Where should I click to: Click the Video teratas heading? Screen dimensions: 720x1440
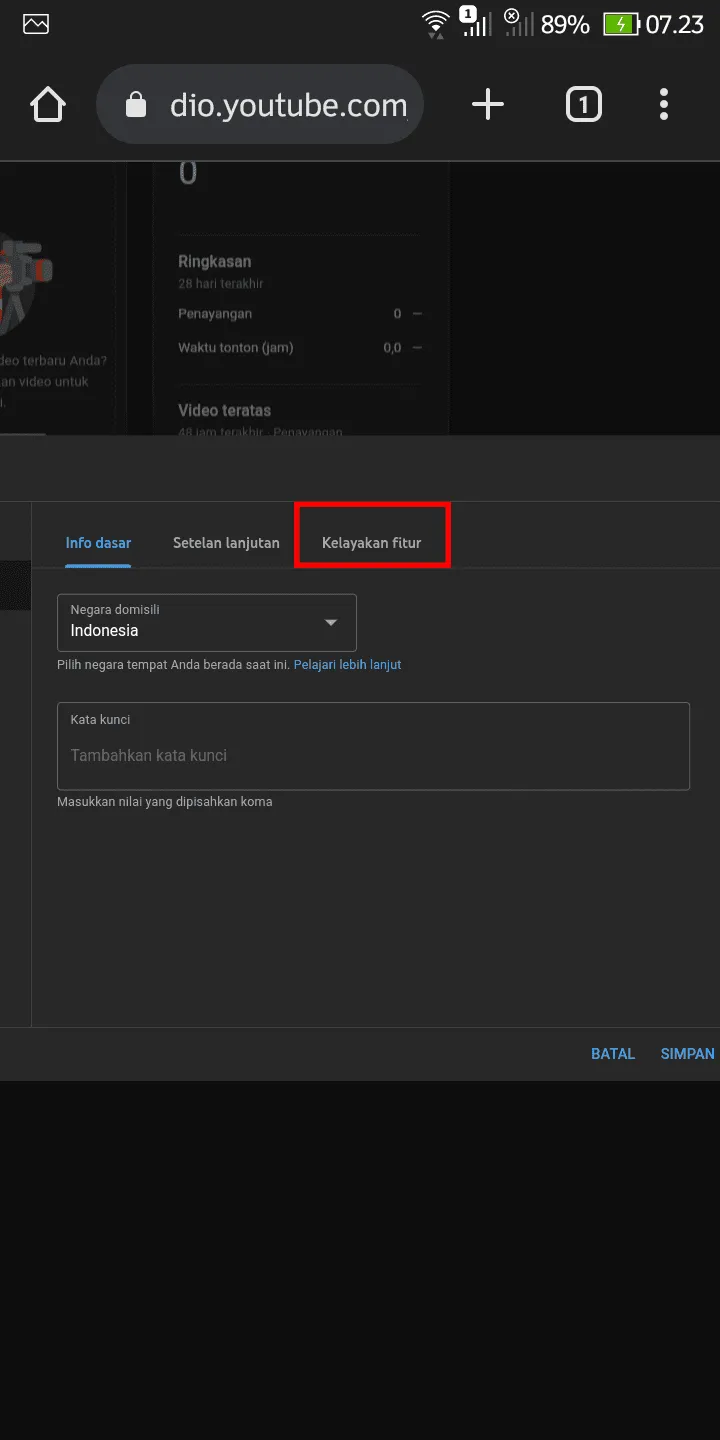tap(224, 410)
